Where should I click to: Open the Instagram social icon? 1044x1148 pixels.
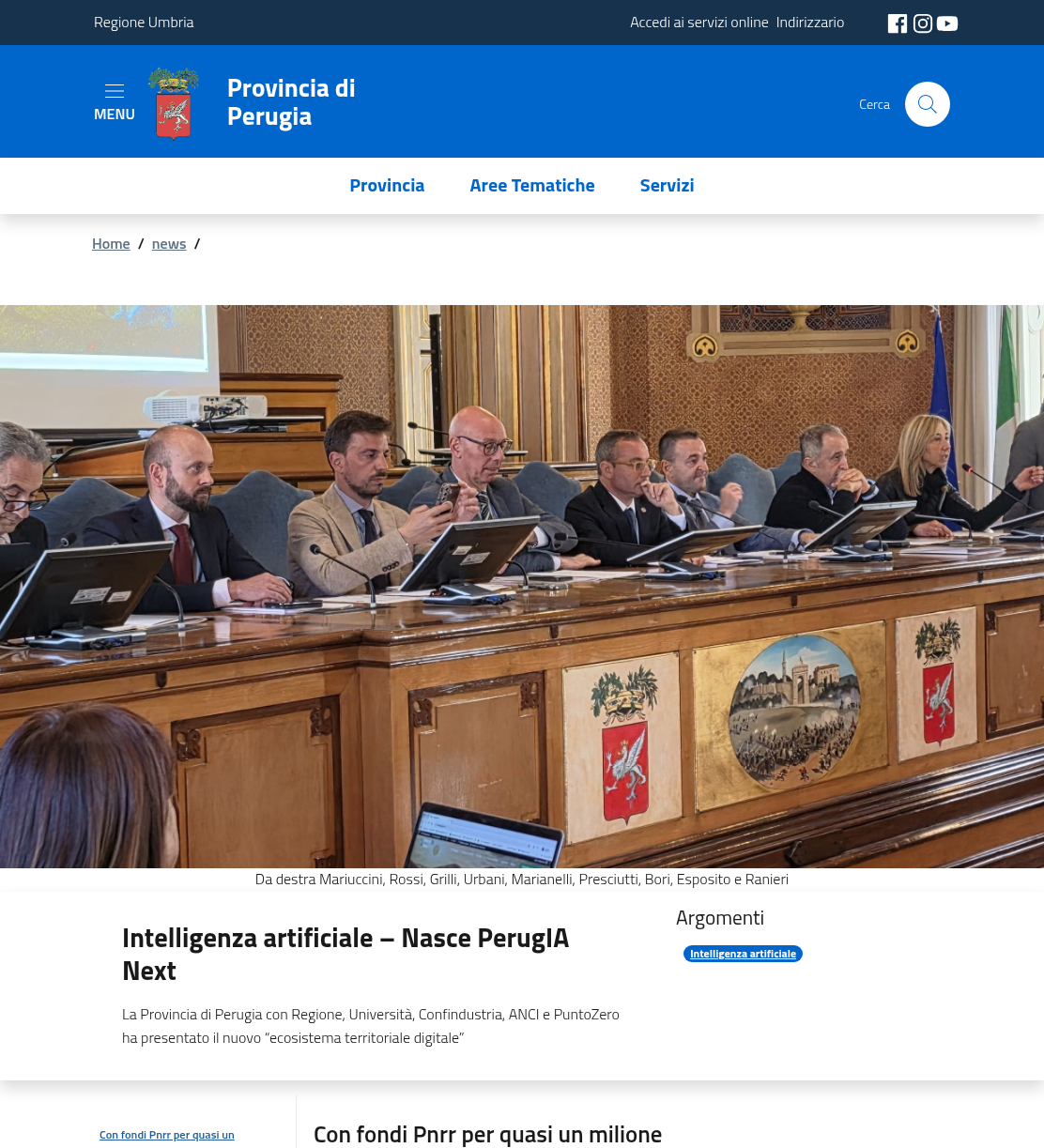[x=923, y=23]
